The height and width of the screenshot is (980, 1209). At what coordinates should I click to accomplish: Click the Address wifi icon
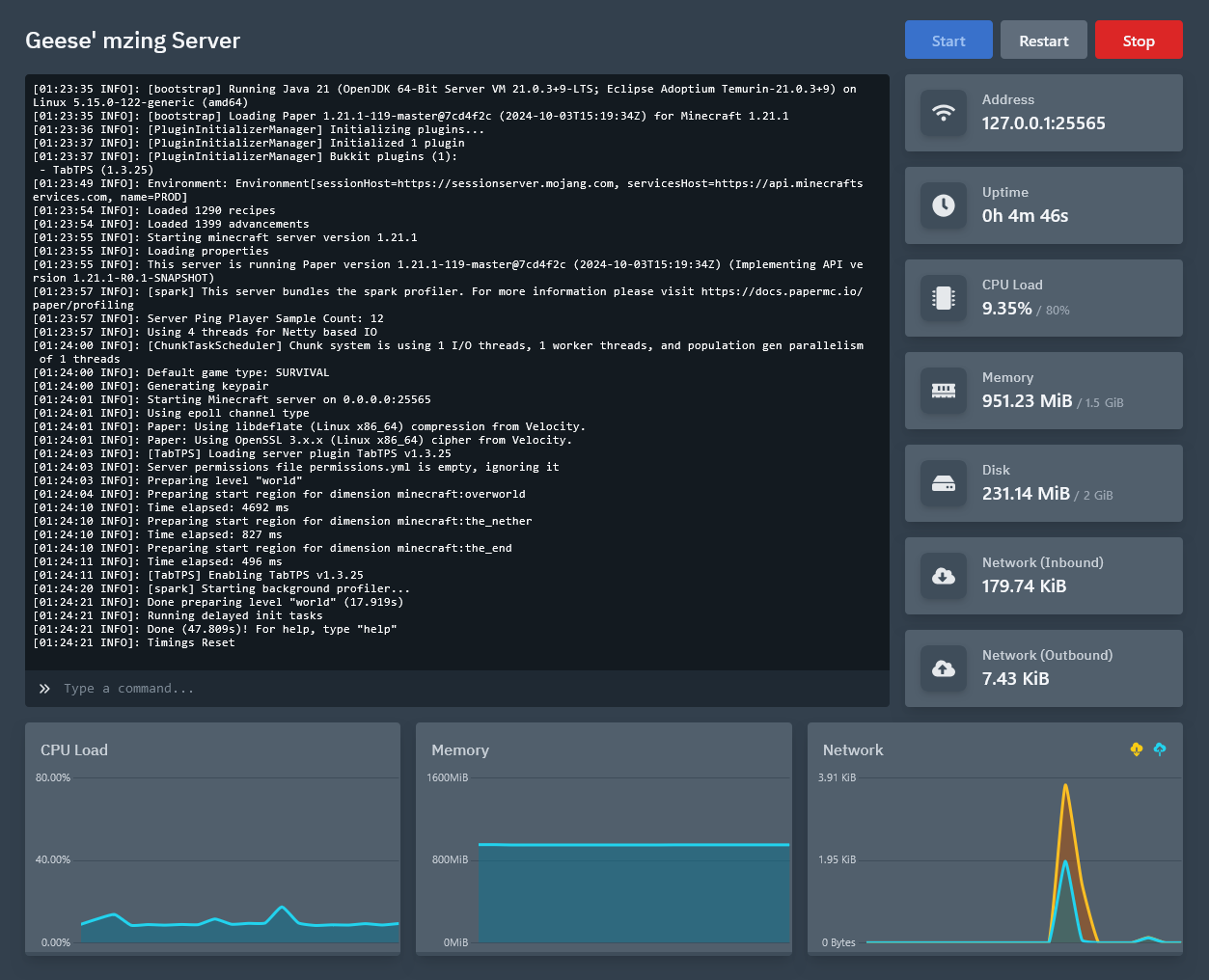(943, 113)
